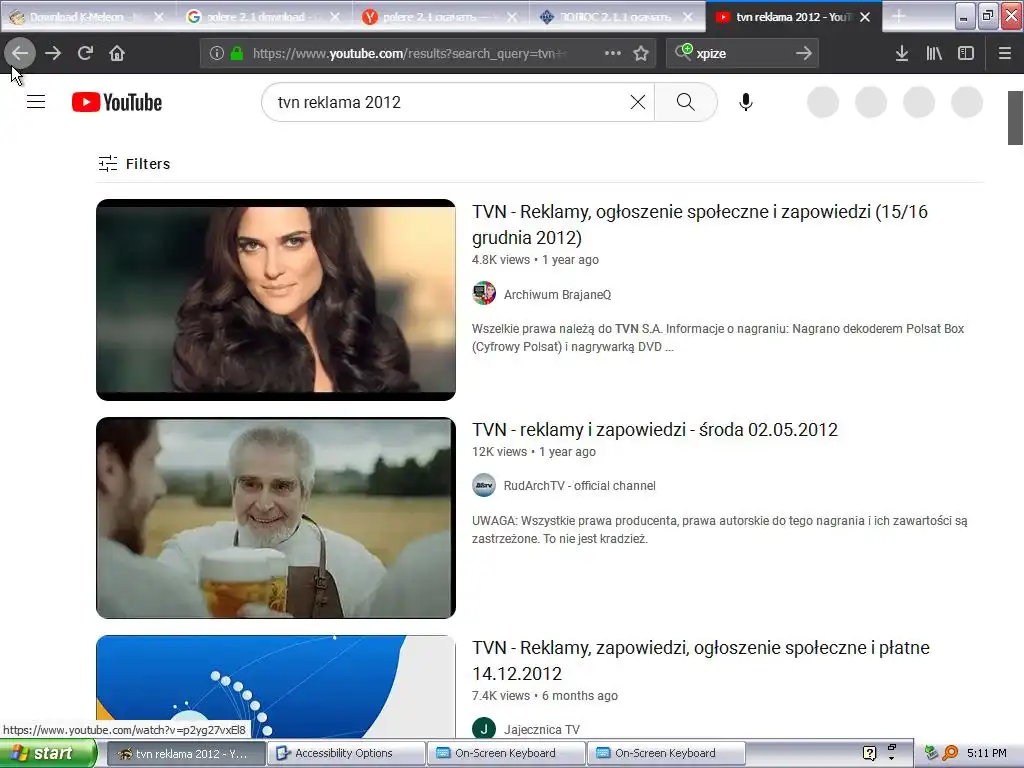Click the page vertical scrollbar thumb

point(1016,118)
